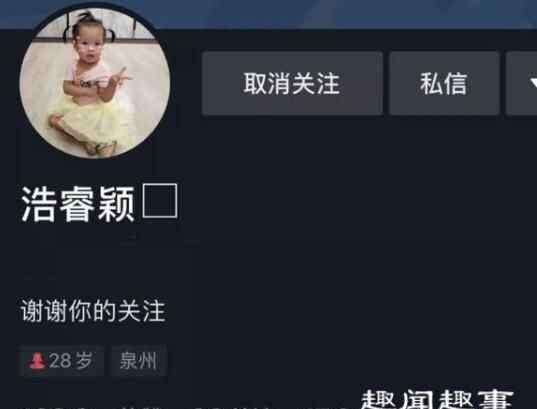The image size is (537, 409).
Task: Click the 信 character on message button
Action: [456, 84]
